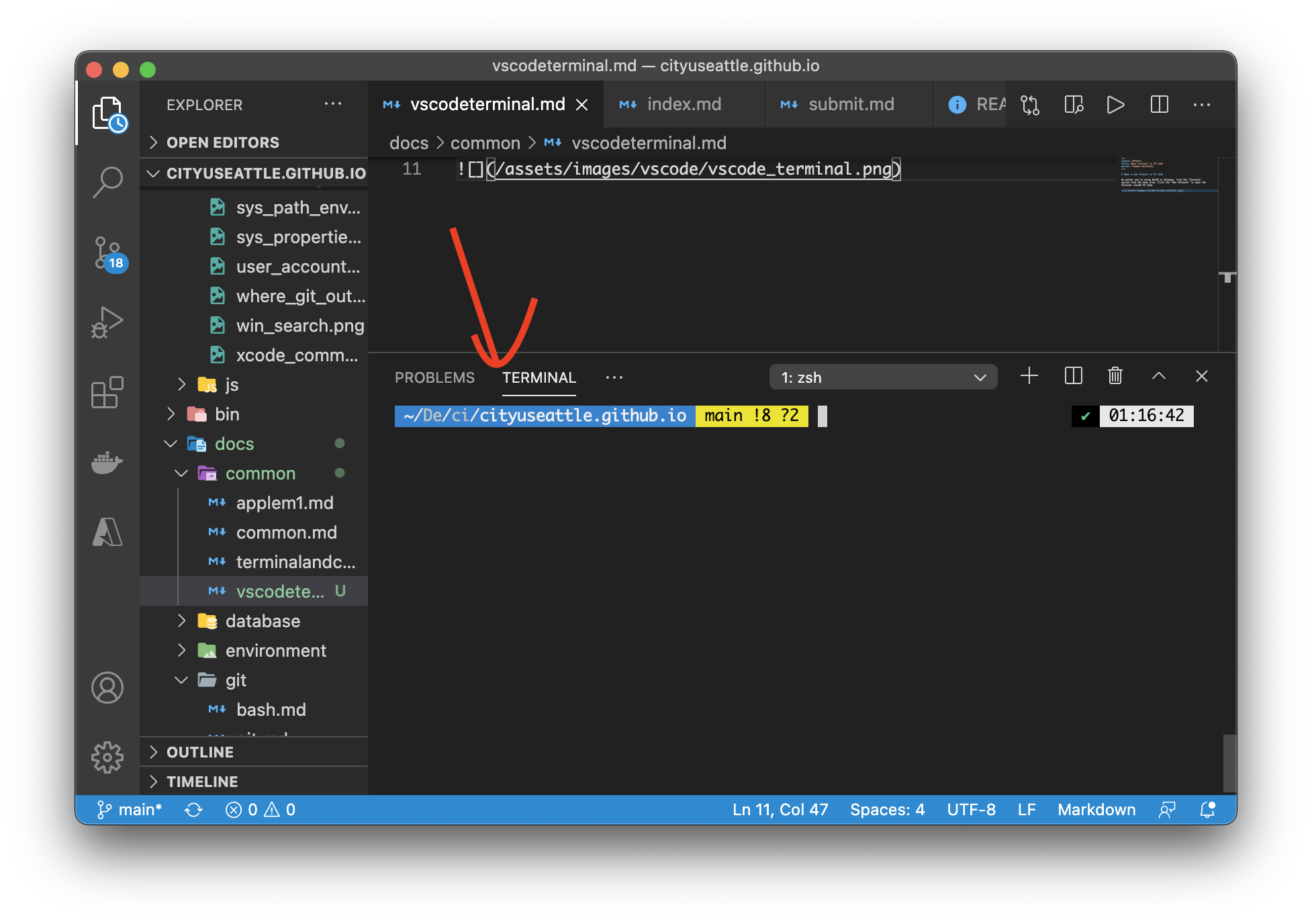Click the docs breadcrumb
This screenshot has width=1312, height=924.
[408, 143]
